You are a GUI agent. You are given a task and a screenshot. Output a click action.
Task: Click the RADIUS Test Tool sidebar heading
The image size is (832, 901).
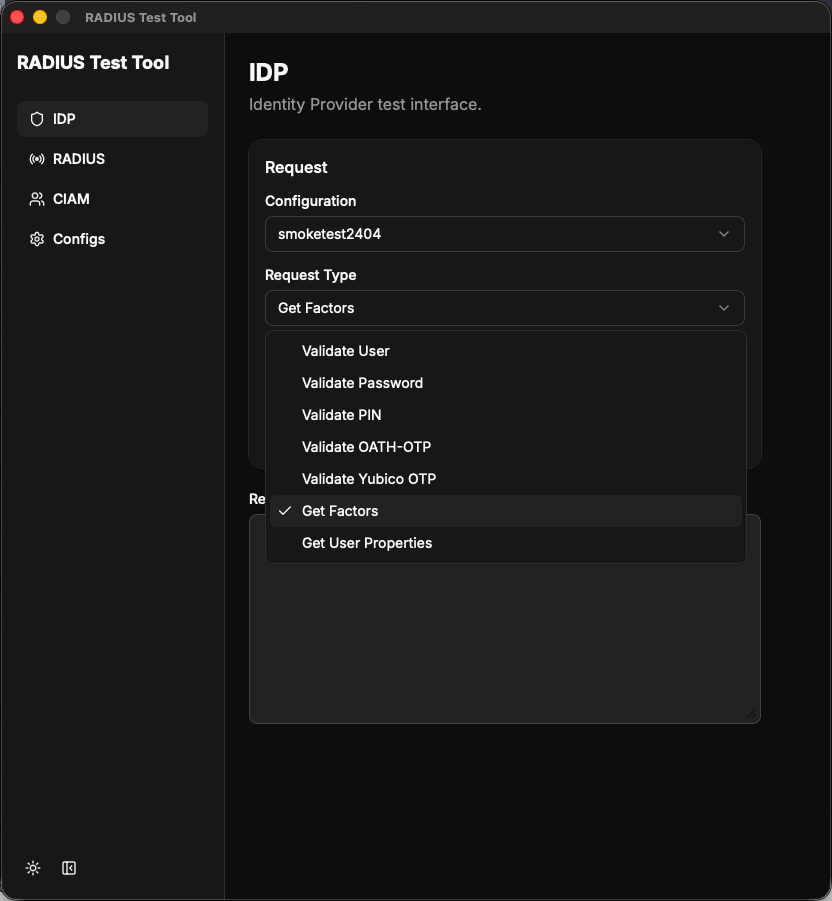93,62
